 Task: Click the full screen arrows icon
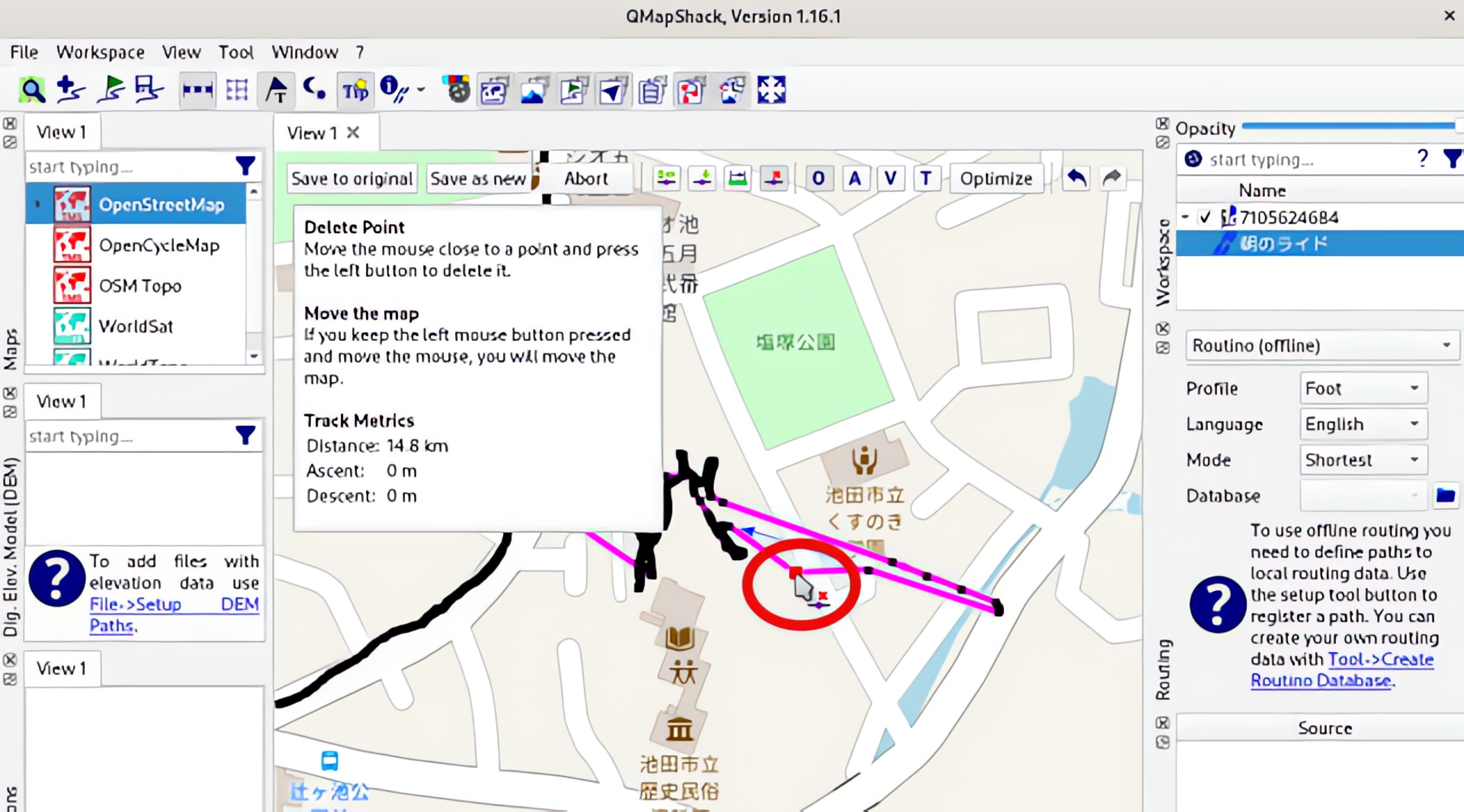(x=771, y=90)
